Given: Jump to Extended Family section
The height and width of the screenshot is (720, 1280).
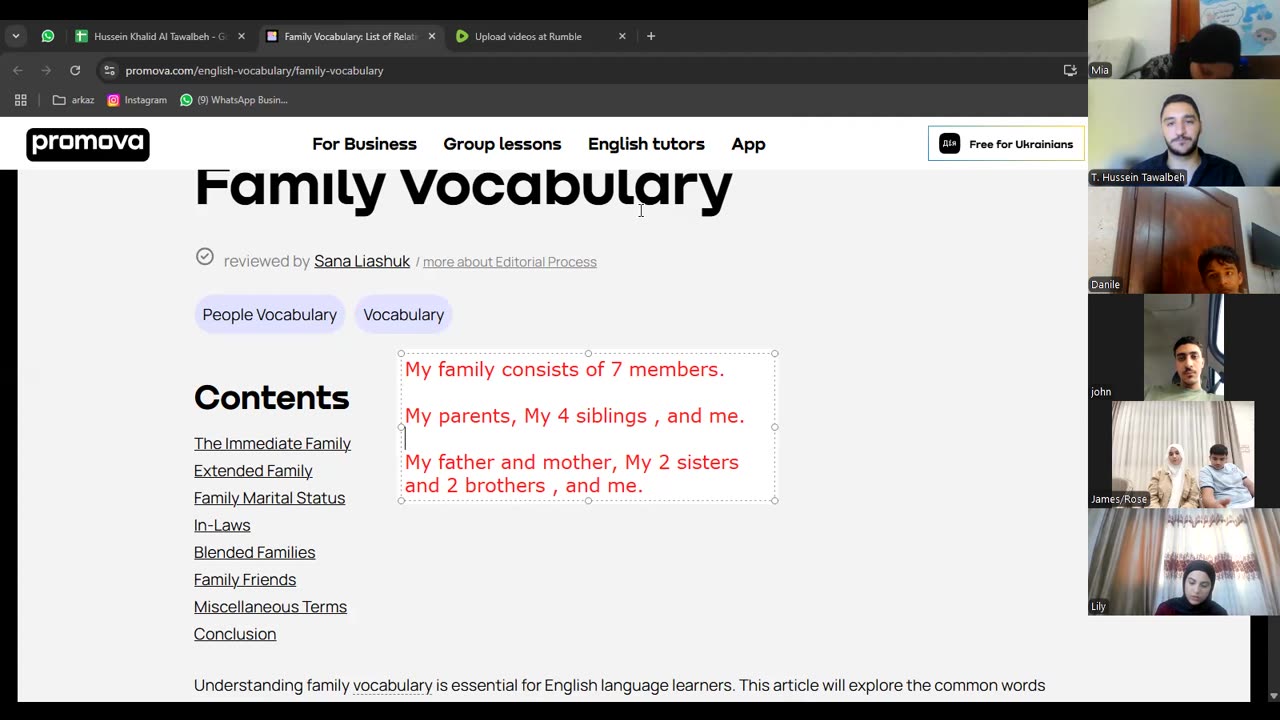Looking at the screenshot, I should pos(253,470).
